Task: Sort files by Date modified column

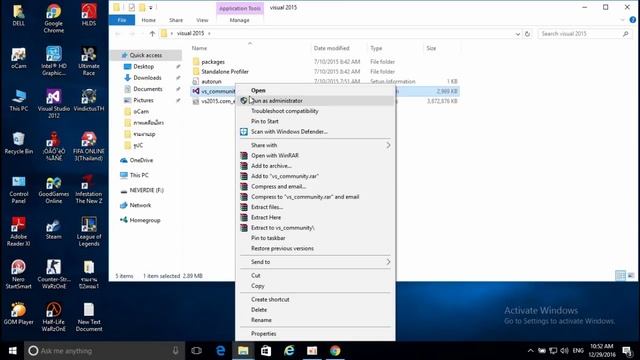Action: (331, 48)
